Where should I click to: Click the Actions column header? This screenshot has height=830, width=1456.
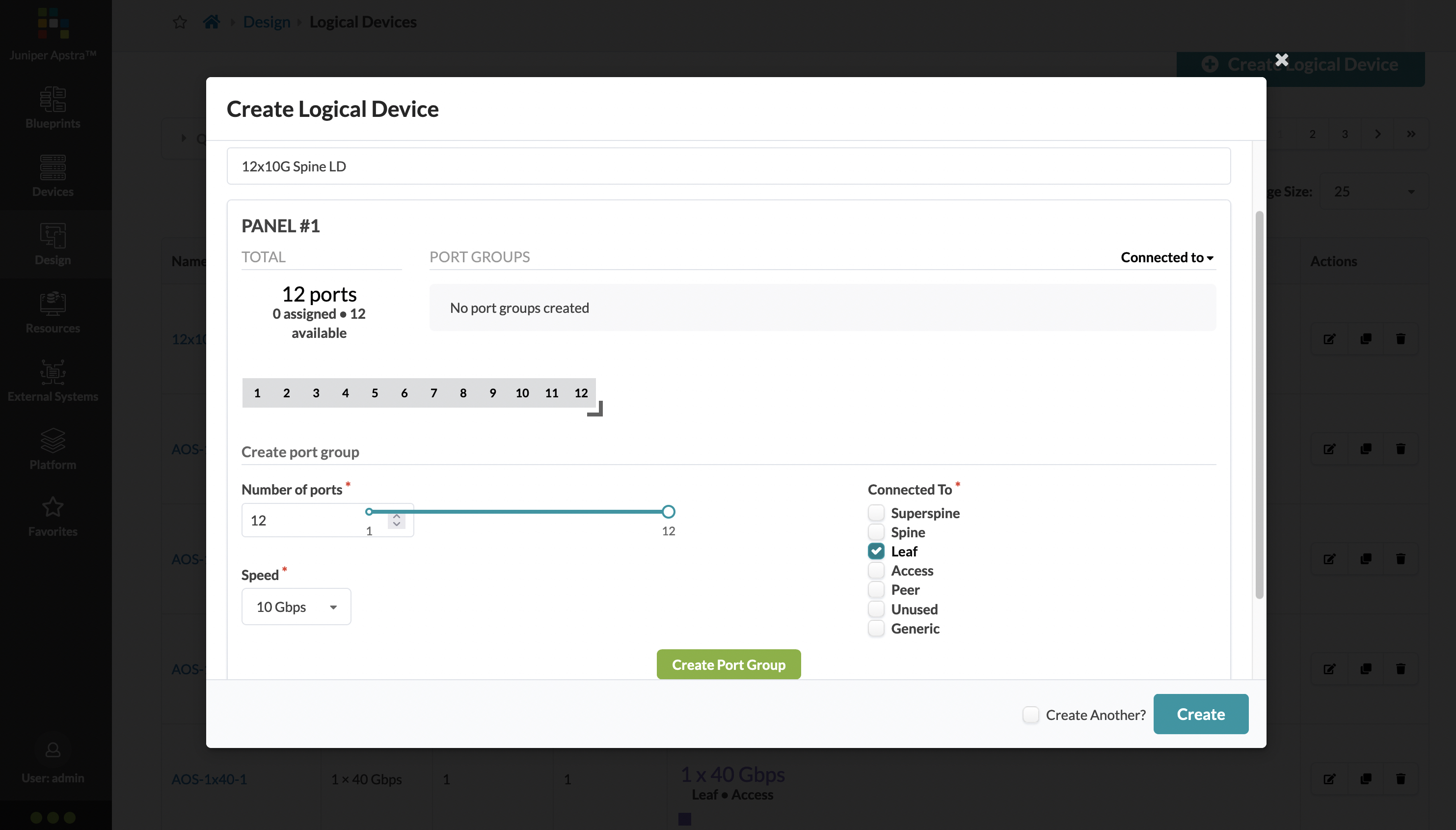tap(1334, 261)
